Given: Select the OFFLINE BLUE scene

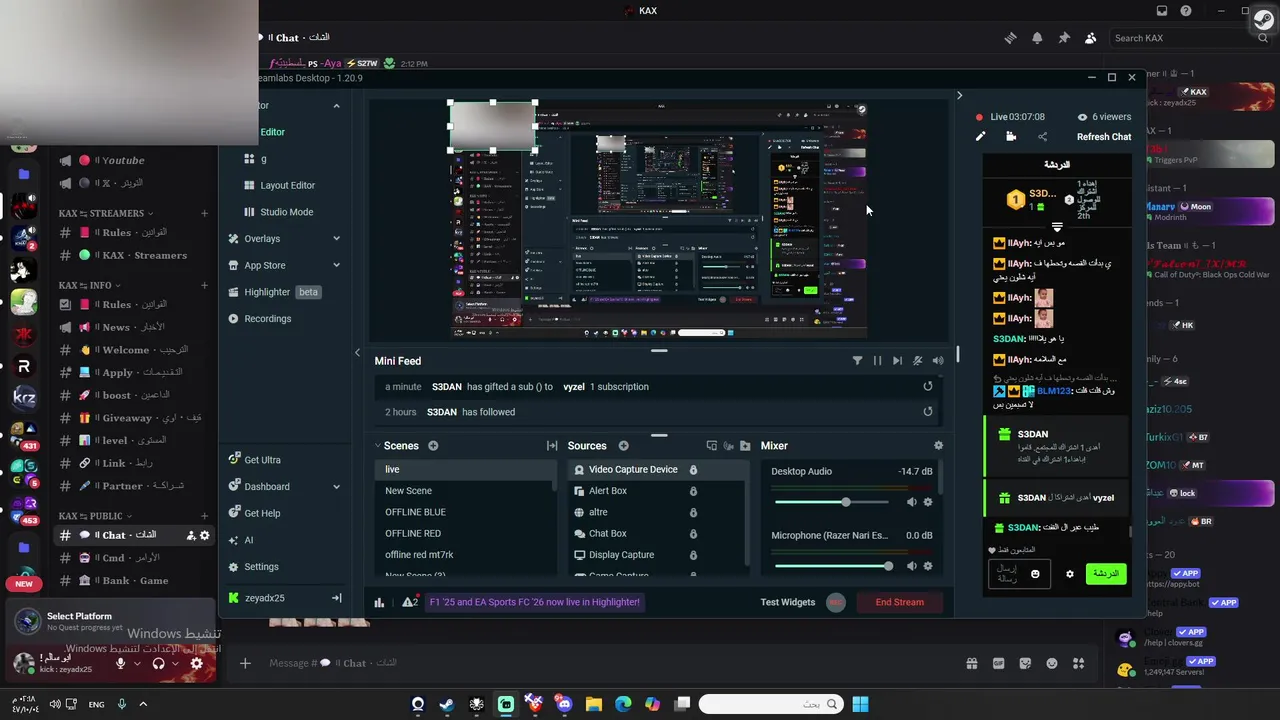Looking at the screenshot, I should click(x=415, y=512).
